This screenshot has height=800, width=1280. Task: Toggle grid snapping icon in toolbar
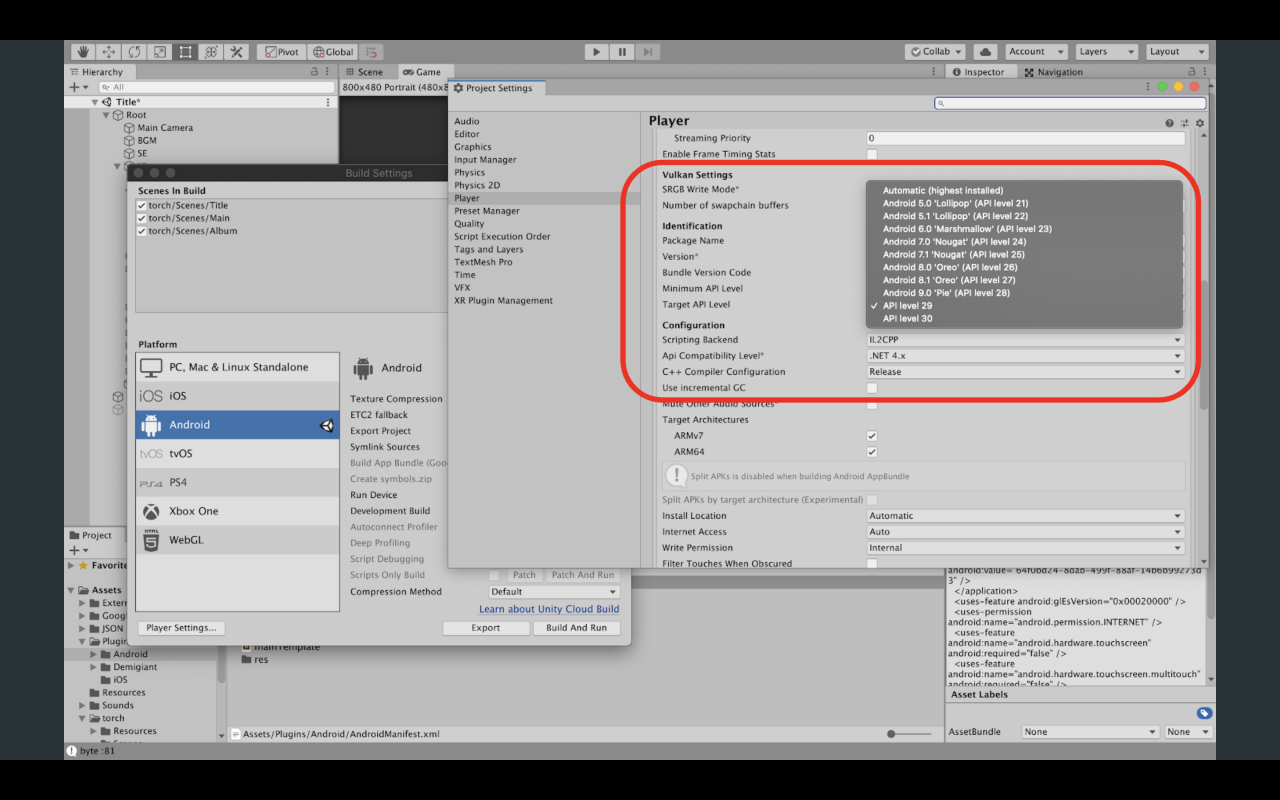(x=372, y=52)
